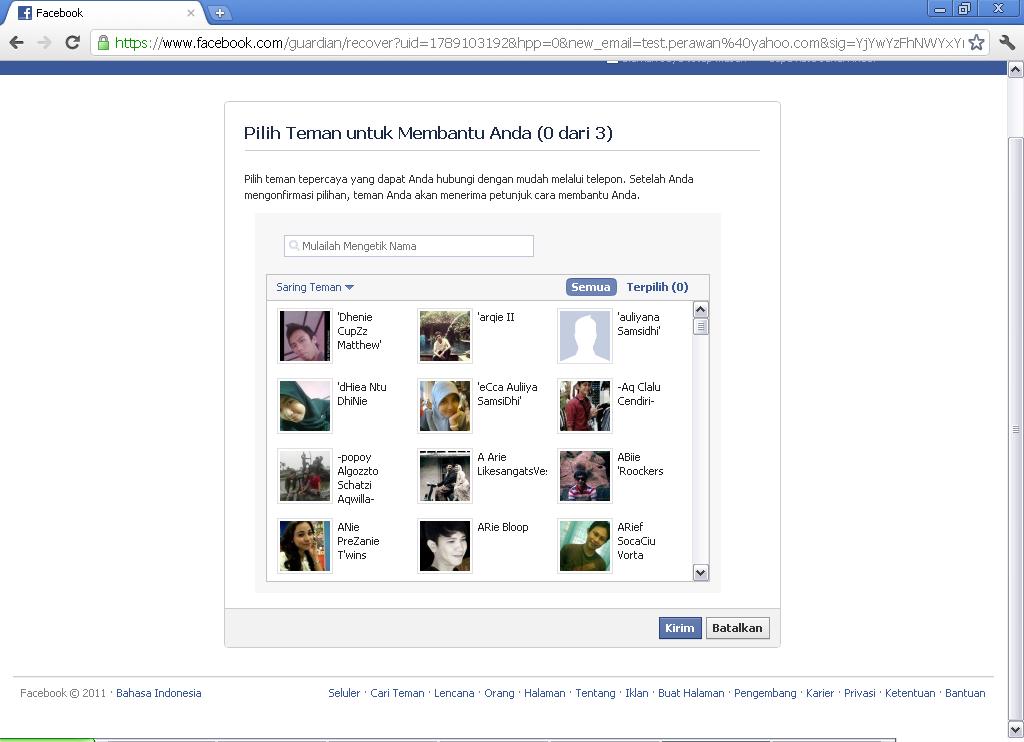Click the name text 'auliyana Samsidhi'
This screenshot has width=1024, height=742.
tap(639, 324)
